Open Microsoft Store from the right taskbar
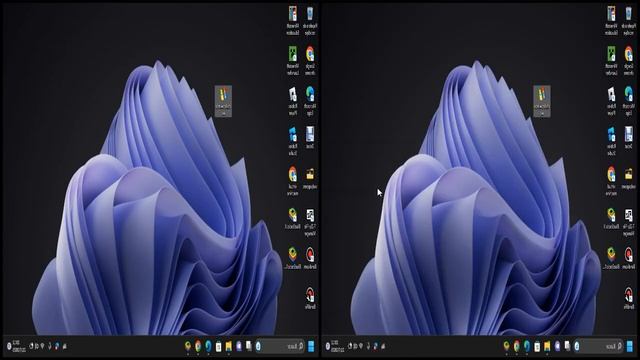Viewport: 640px width, 360px height. pos(537,347)
